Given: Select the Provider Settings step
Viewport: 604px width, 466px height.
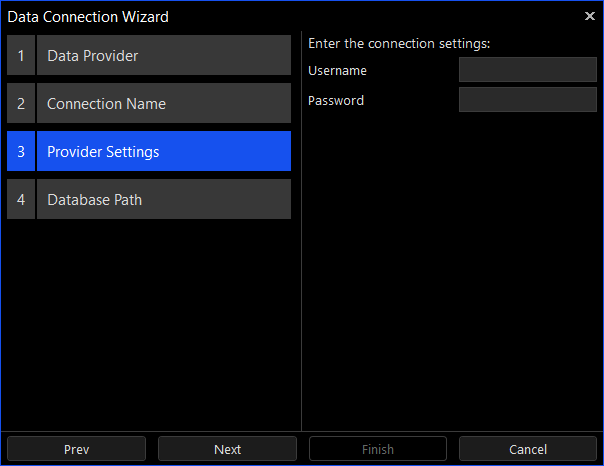Looking at the screenshot, I should pos(164,152).
